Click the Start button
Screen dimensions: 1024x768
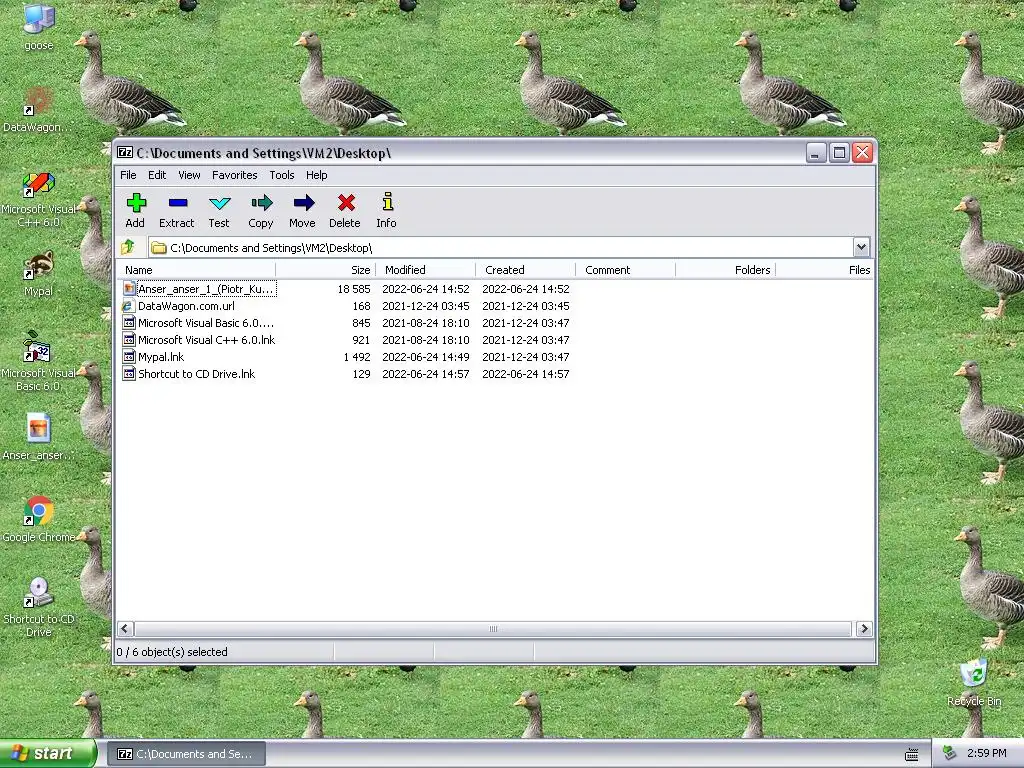(x=47, y=754)
